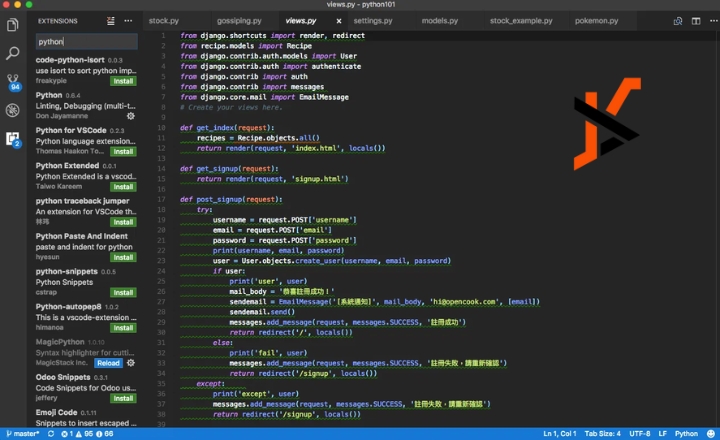Change end of line sequence LF
Screen dimensions: 720x440
tap(663, 434)
